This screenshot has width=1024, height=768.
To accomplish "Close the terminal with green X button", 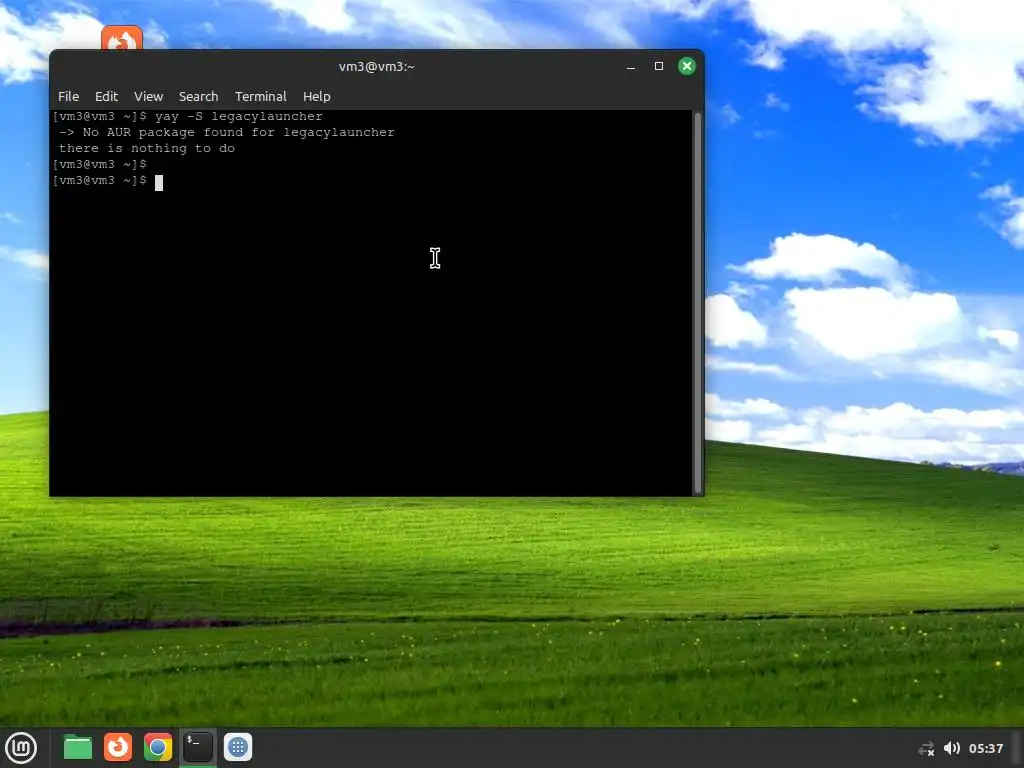I will [x=686, y=66].
